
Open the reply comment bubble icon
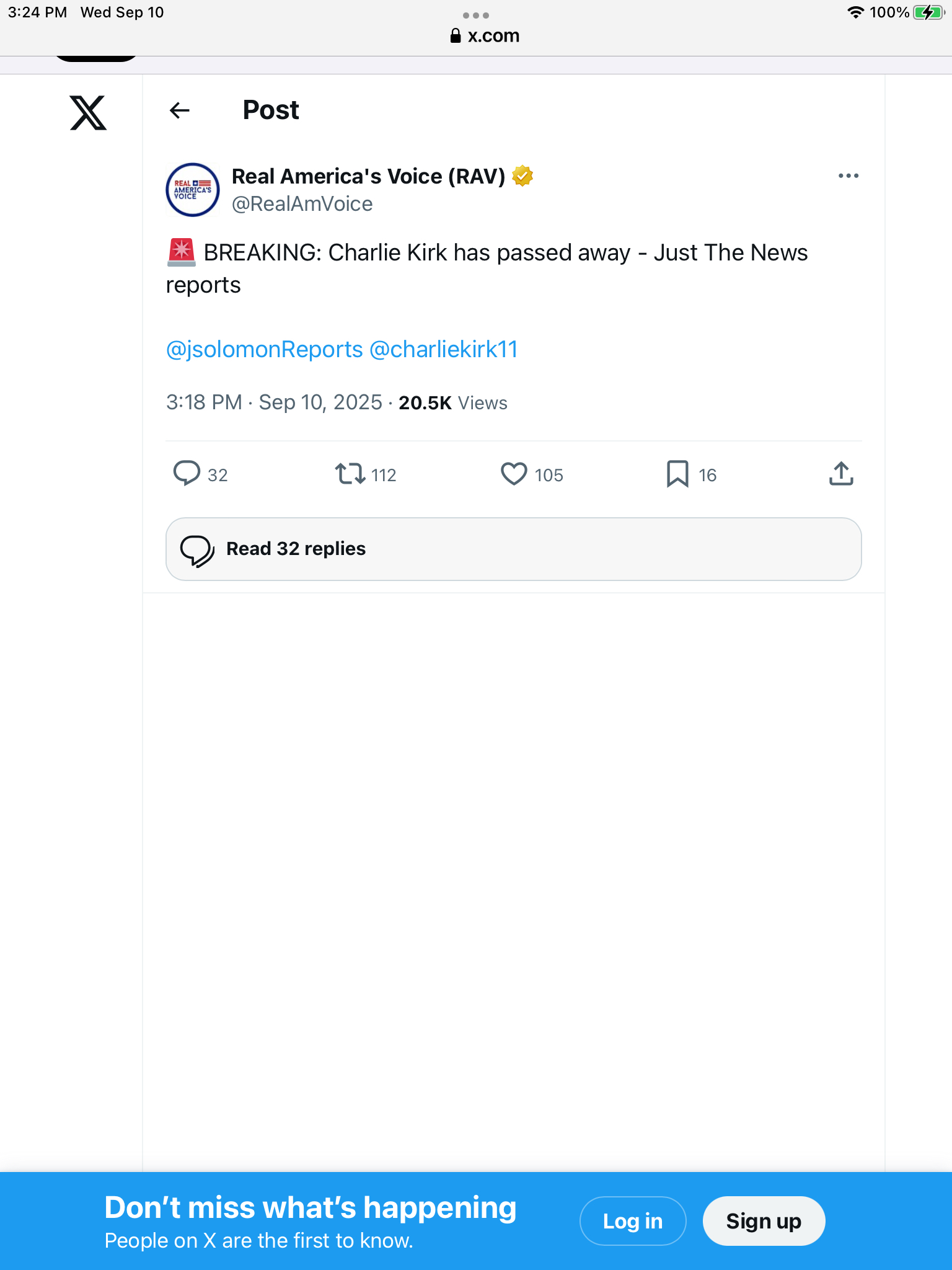click(x=187, y=474)
